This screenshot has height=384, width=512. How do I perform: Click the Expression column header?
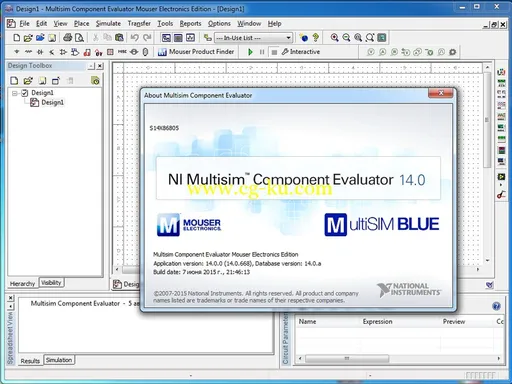pos(377,322)
